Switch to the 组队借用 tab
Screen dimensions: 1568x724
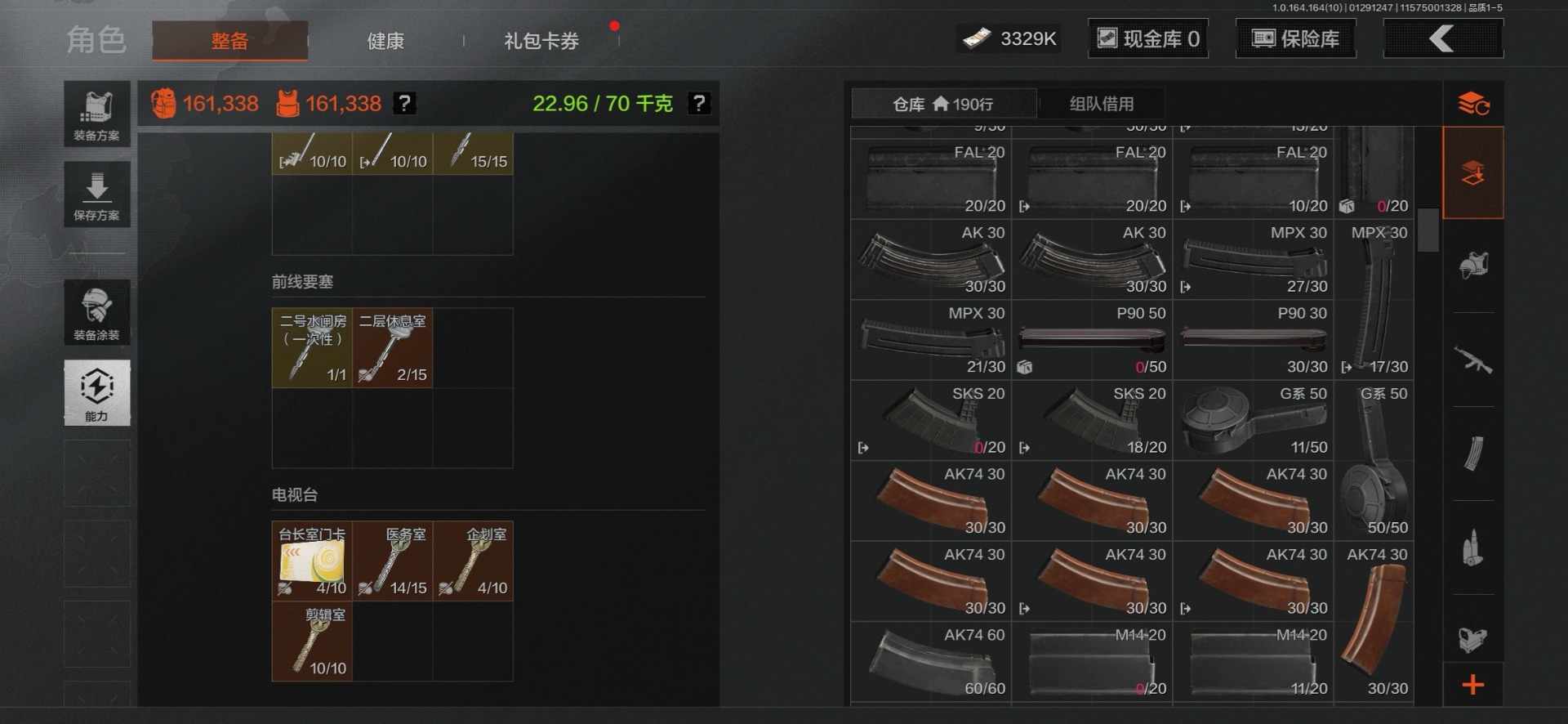click(x=1102, y=104)
